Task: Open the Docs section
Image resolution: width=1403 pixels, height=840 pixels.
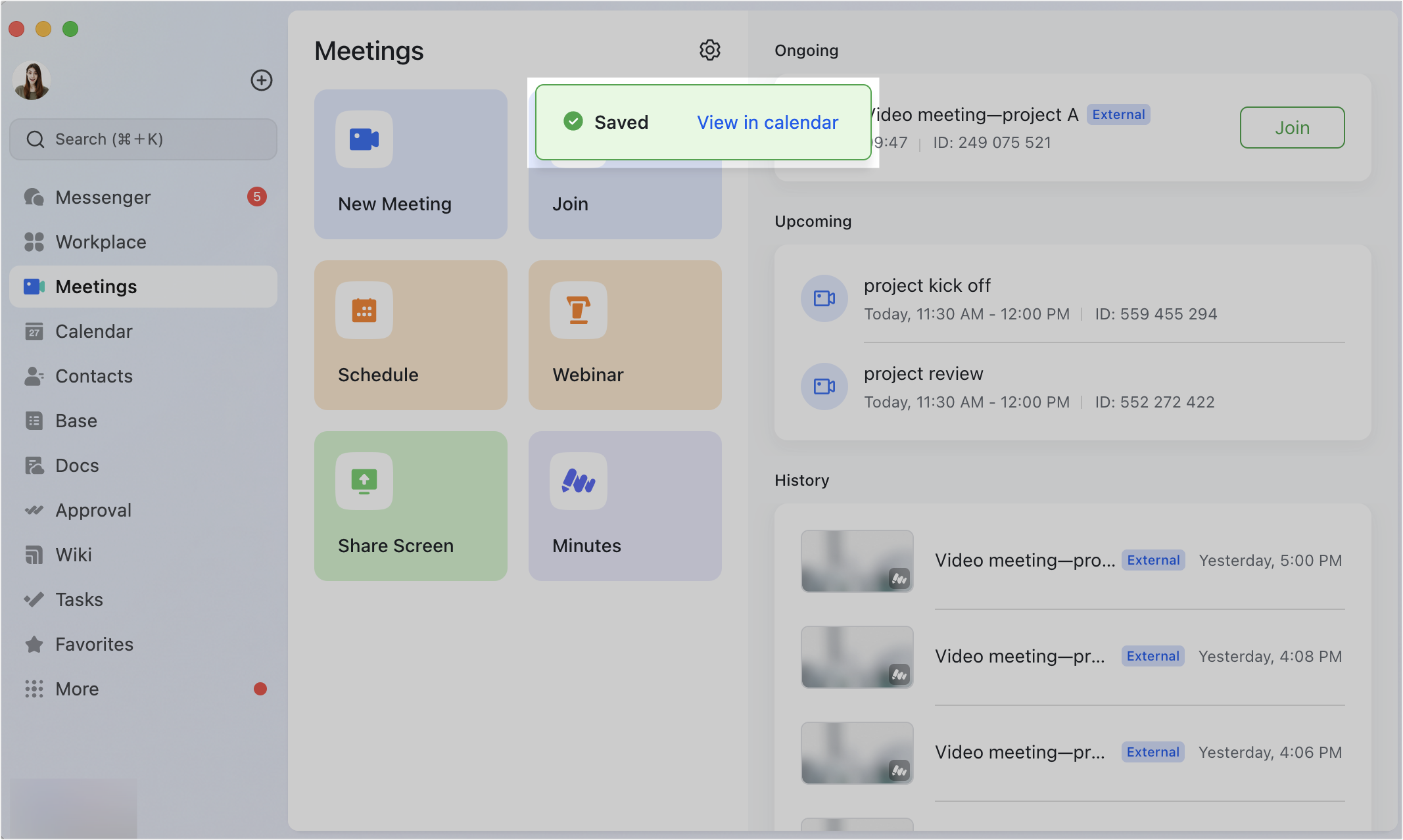Action: click(x=77, y=465)
